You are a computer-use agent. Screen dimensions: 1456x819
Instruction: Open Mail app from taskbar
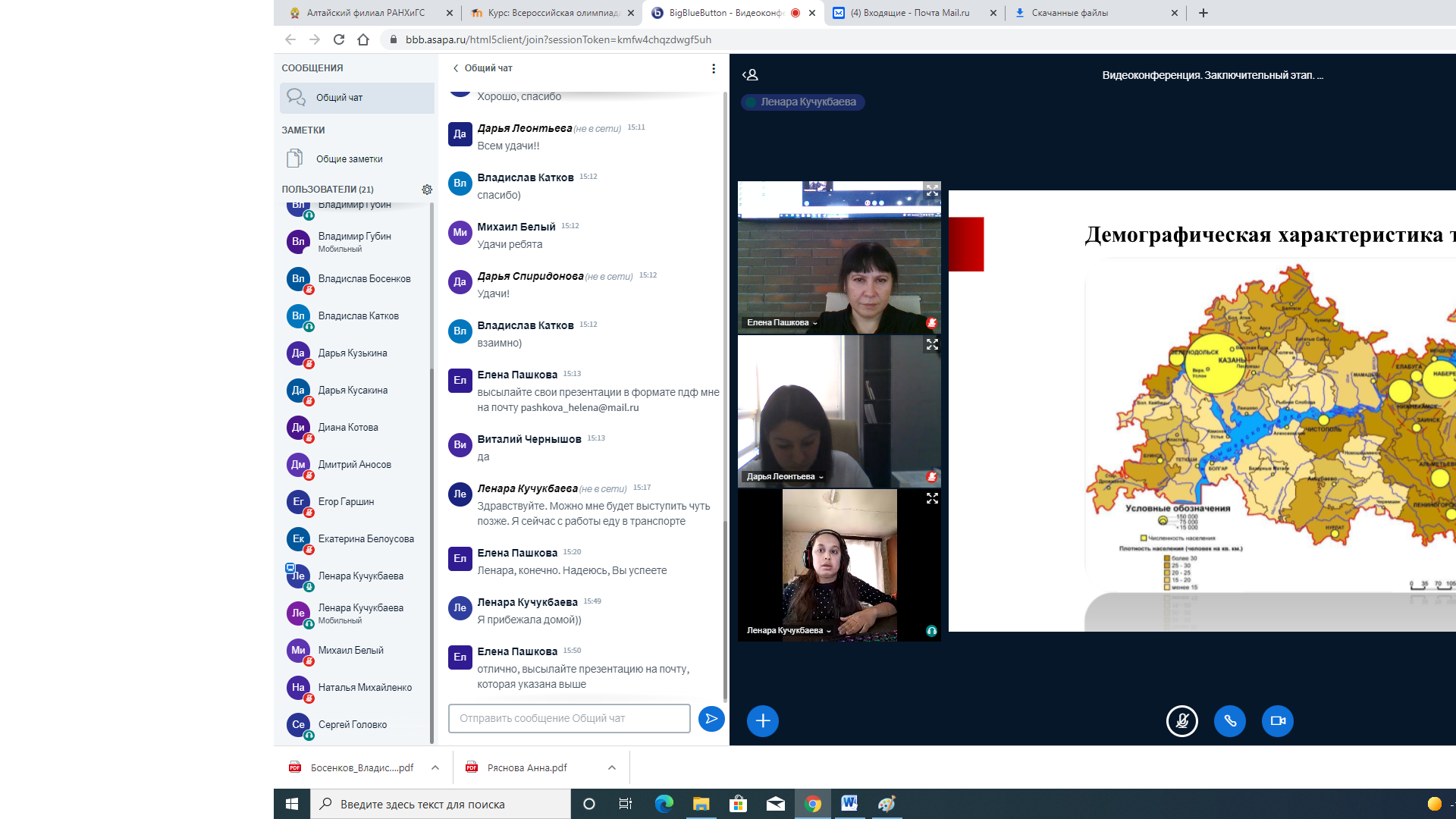775,804
